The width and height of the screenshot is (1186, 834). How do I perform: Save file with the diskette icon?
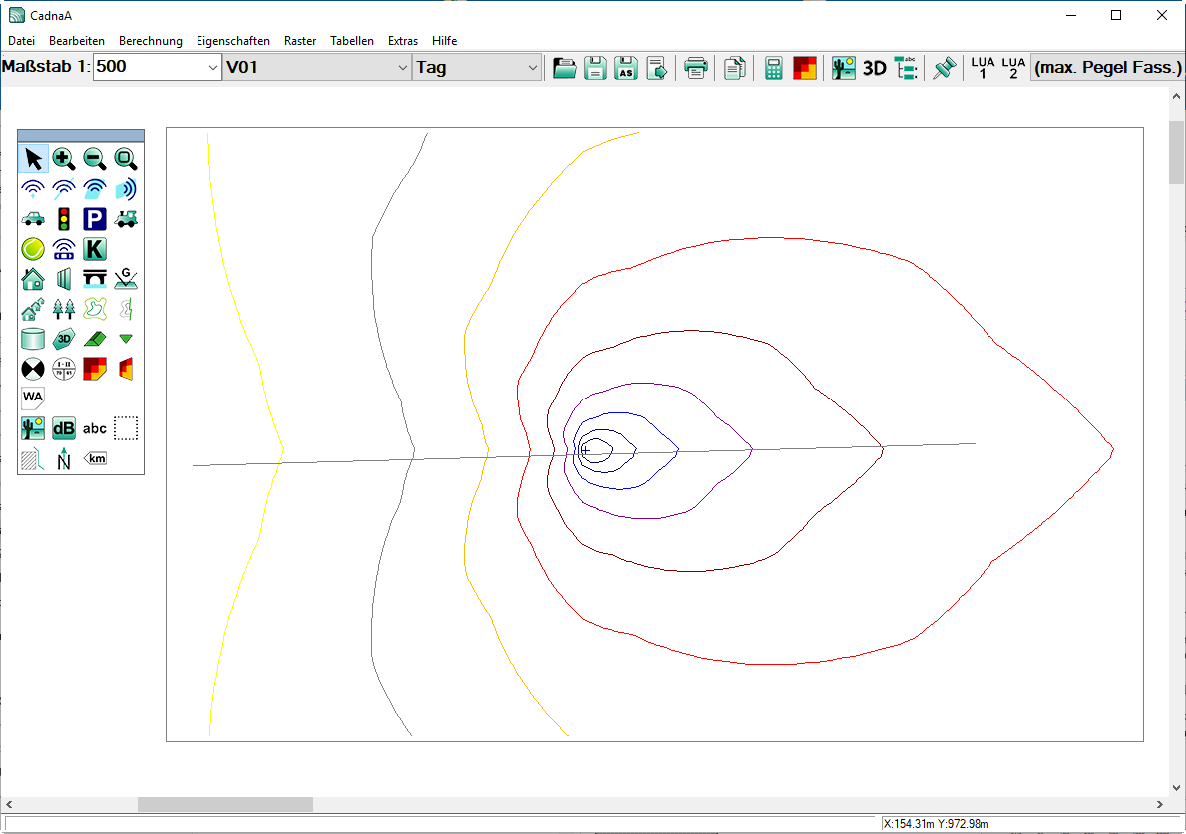click(595, 68)
